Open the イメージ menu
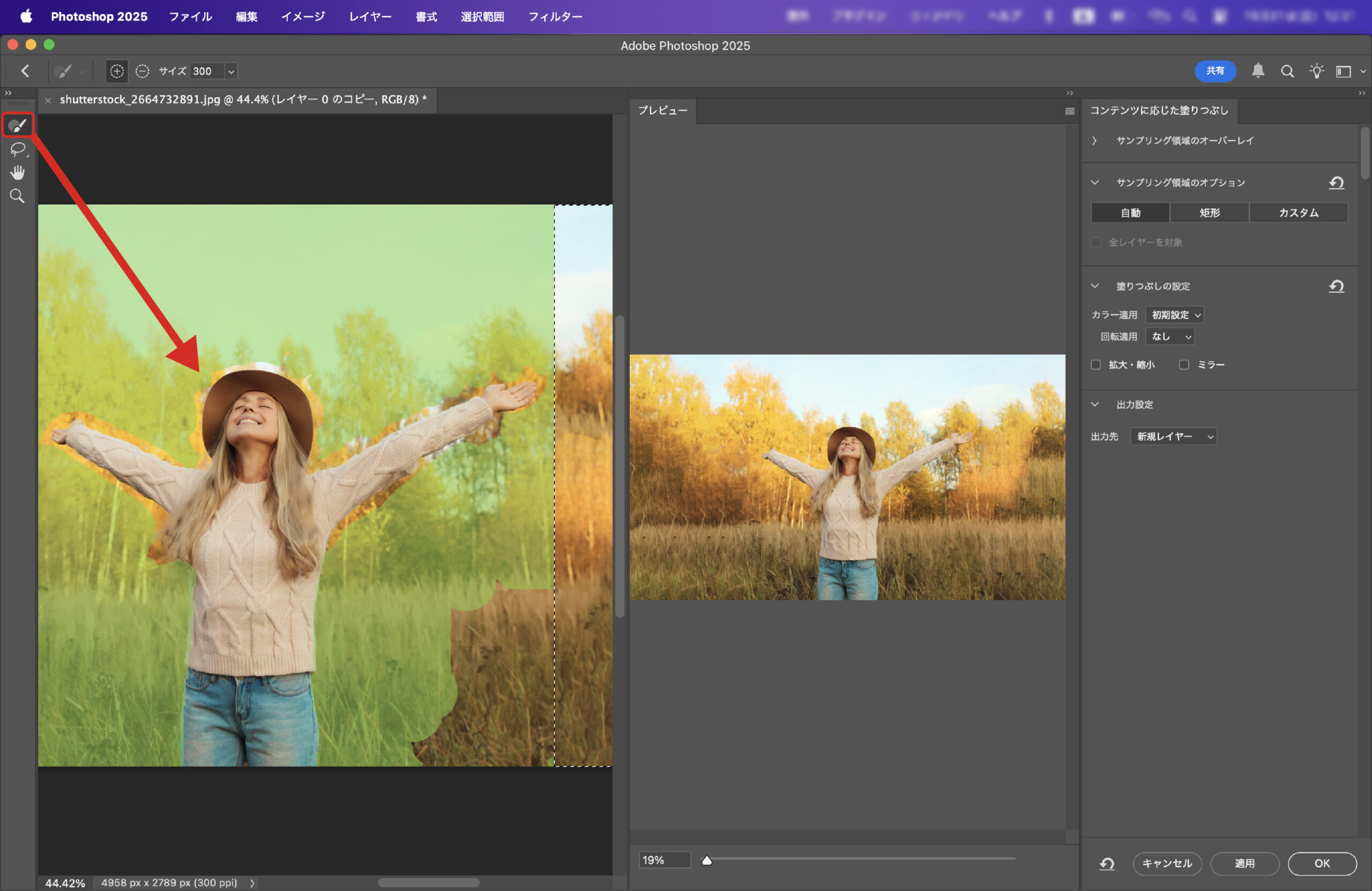Image resolution: width=1372 pixels, height=891 pixels. click(303, 17)
